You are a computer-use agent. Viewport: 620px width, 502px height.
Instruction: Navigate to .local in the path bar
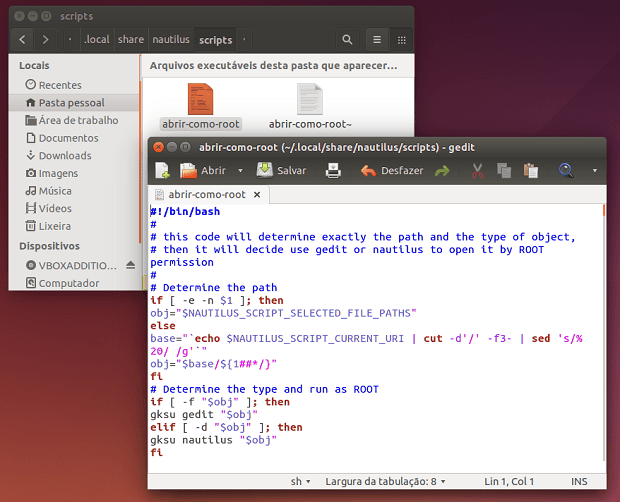pos(97,40)
